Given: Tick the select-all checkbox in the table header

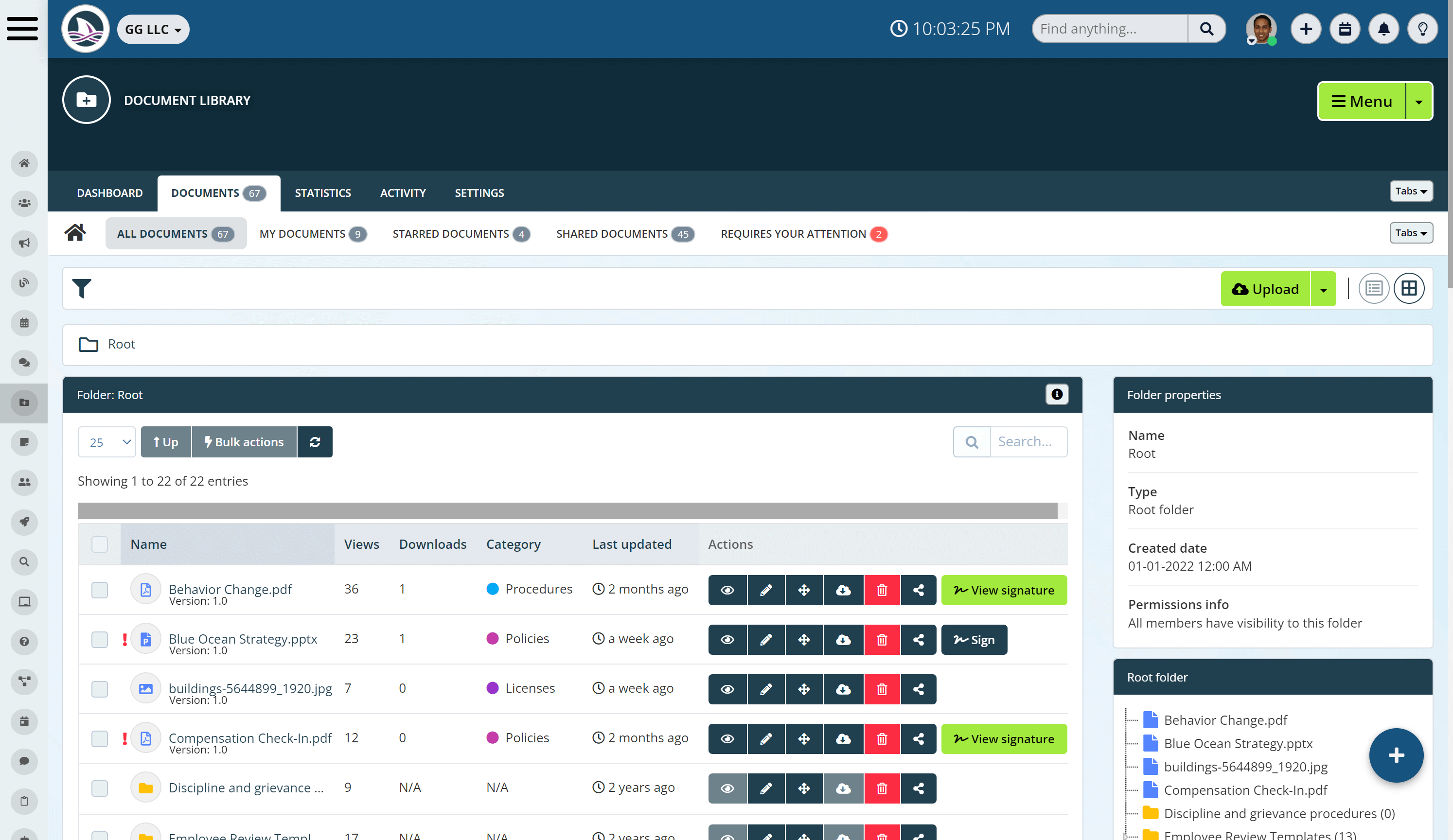Looking at the screenshot, I should [x=100, y=544].
